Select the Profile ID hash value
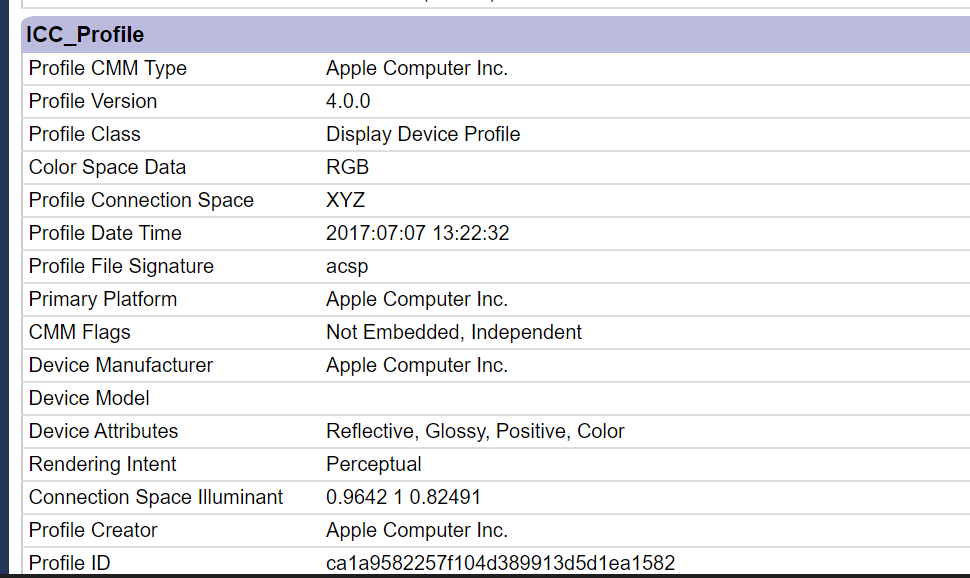This screenshot has height=578, width=970. (500, 564)
